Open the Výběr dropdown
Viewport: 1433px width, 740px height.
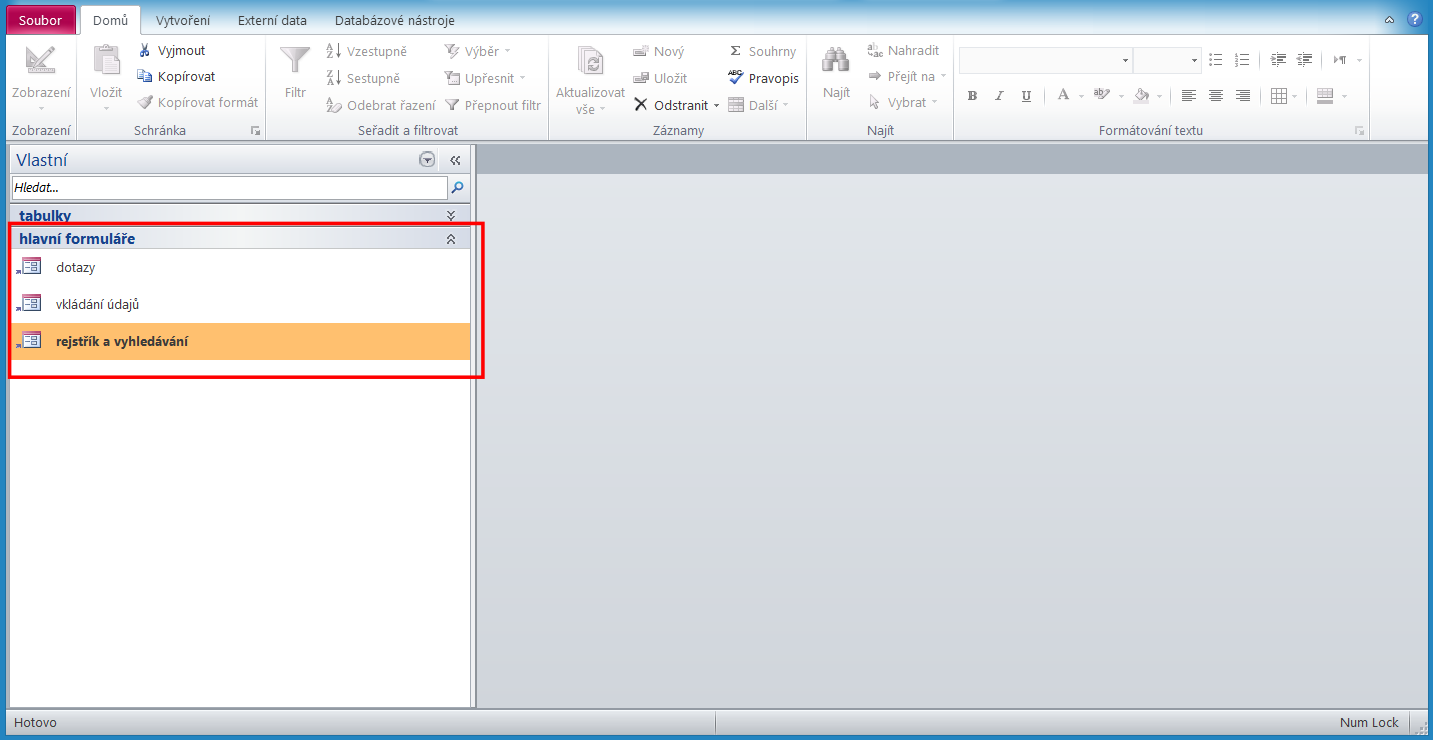tap(477, 51)
